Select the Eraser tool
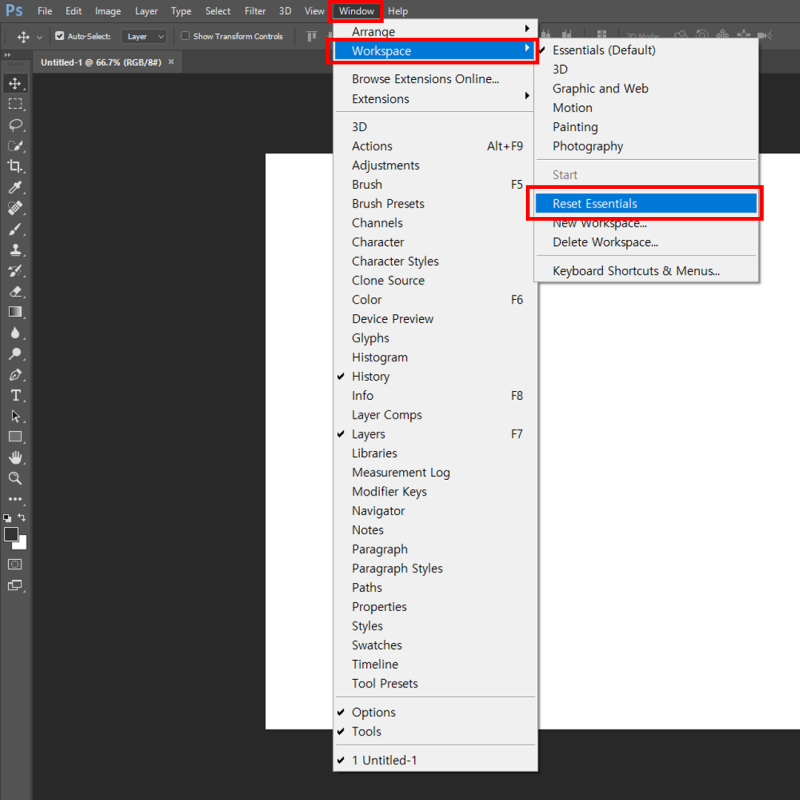This screenshot has height=800, width=800. tap(15, 291)
